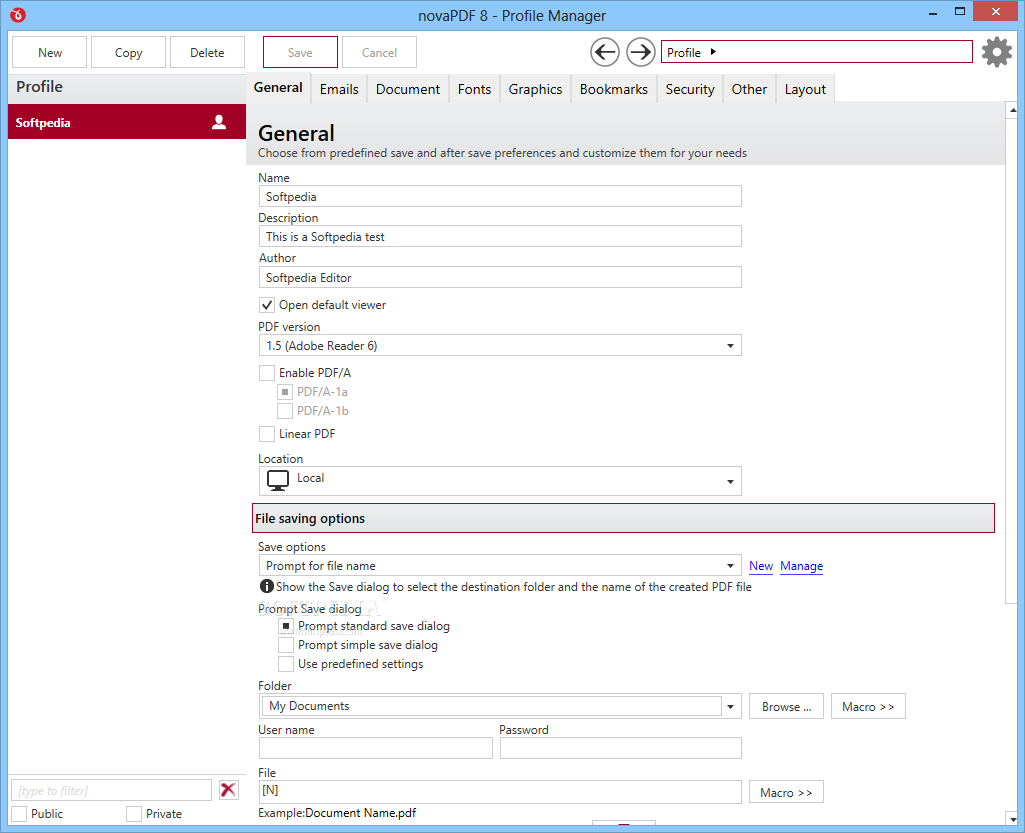Open the Save options dropdown
Image resolution: width=1025 pixels, height=833 pixels.
500,566
